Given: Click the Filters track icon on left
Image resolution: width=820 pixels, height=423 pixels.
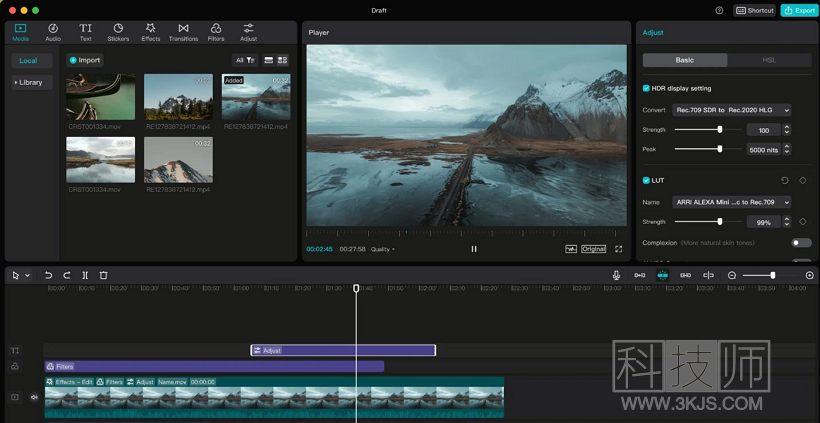Looking at the screenshot, I should tap(15, 367).
